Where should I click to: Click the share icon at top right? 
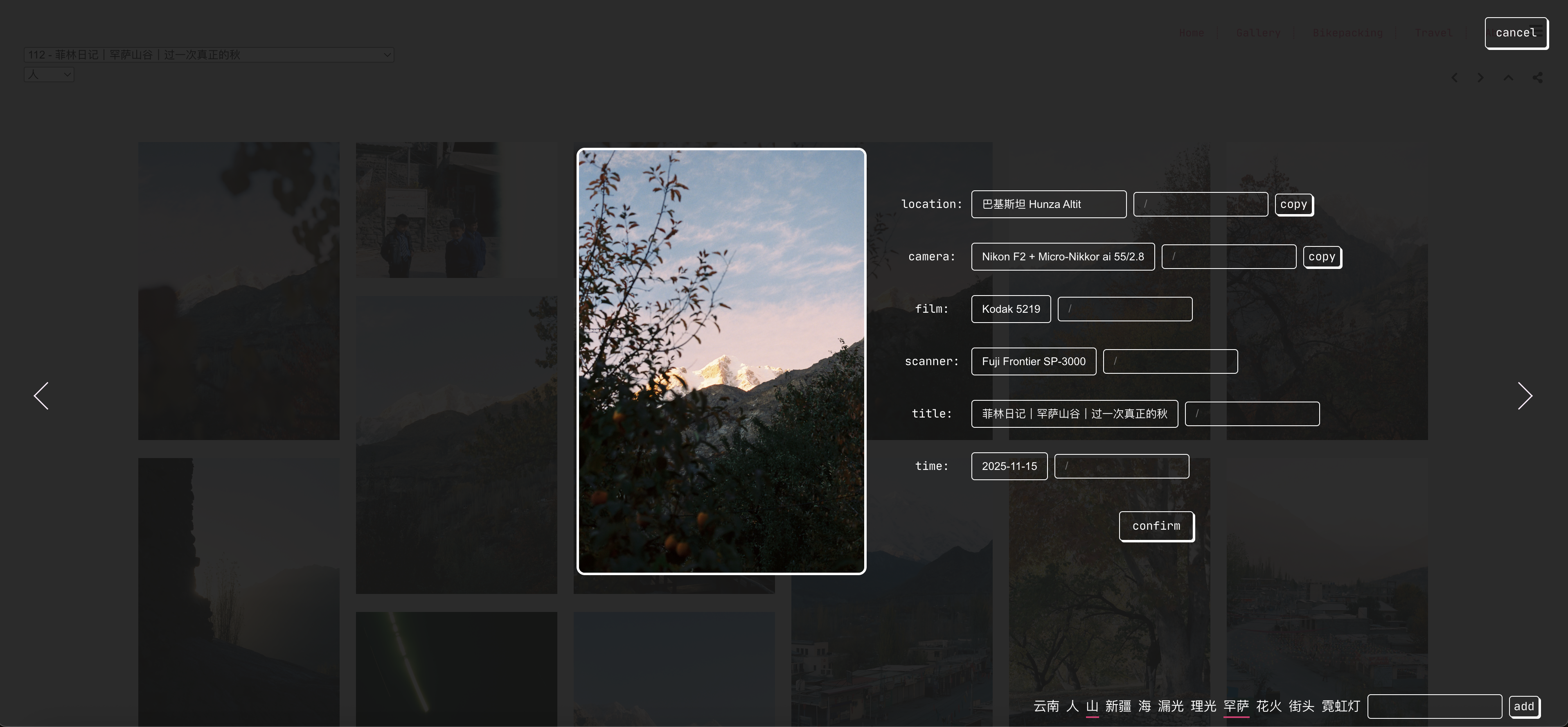(1538, 78)
